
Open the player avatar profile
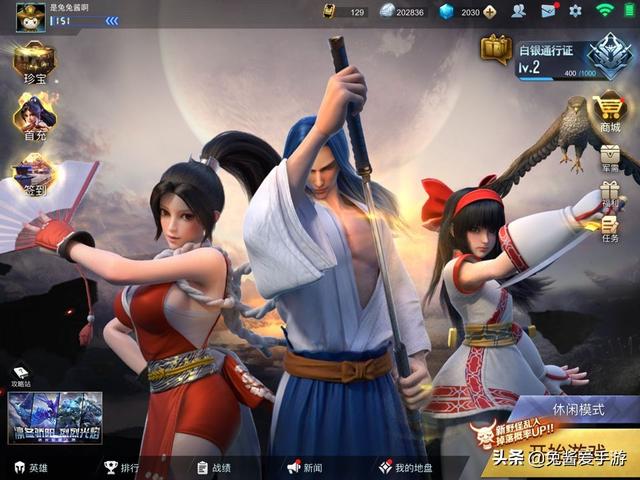[x=31, y=17]
